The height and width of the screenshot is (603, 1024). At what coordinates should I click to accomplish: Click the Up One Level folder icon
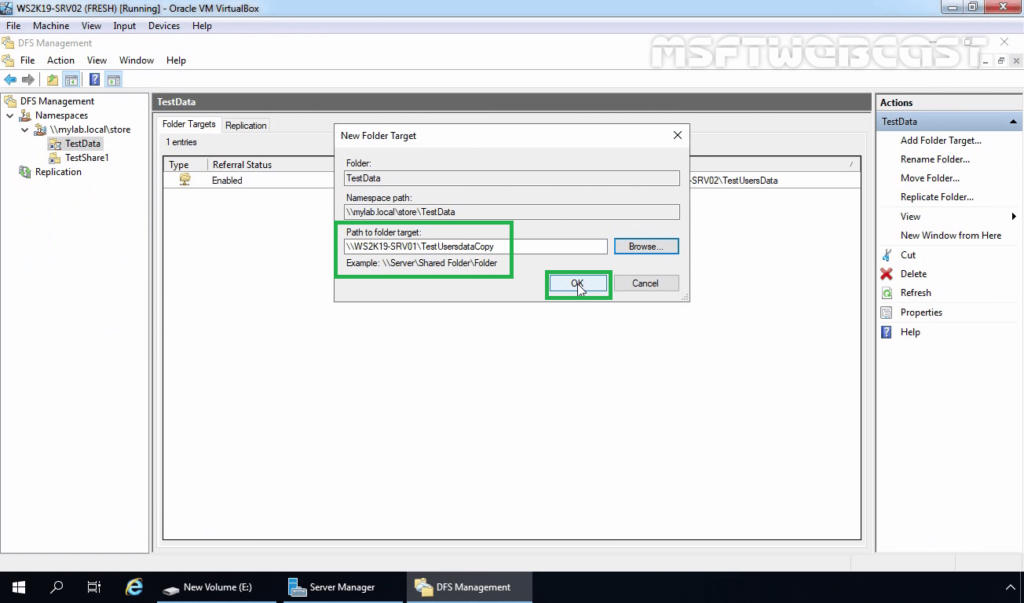[x=52, y=80]
